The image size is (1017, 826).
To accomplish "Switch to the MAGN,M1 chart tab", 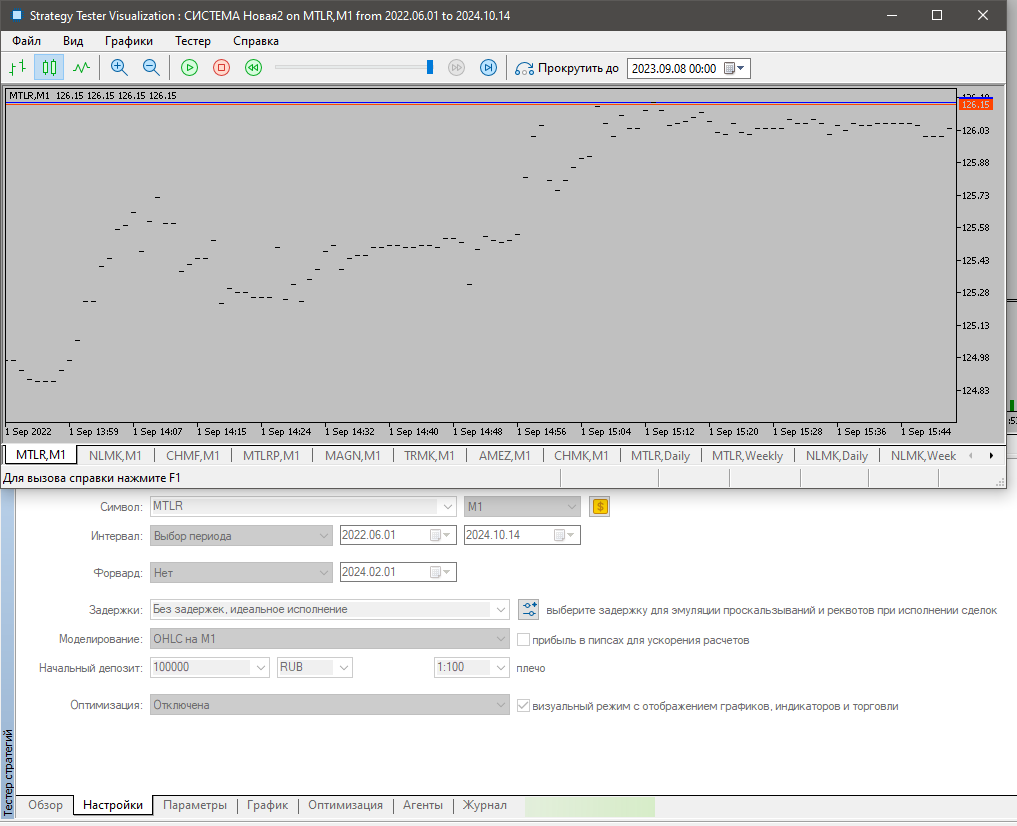I will click(x=352, y=456).
